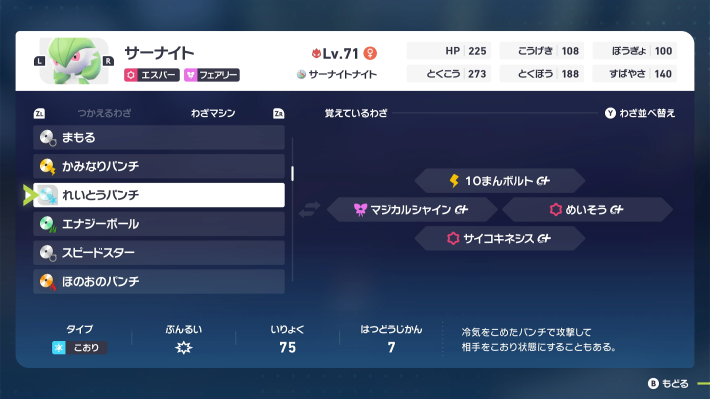Switch to the わざマシン tab

(x=213, y=113)
